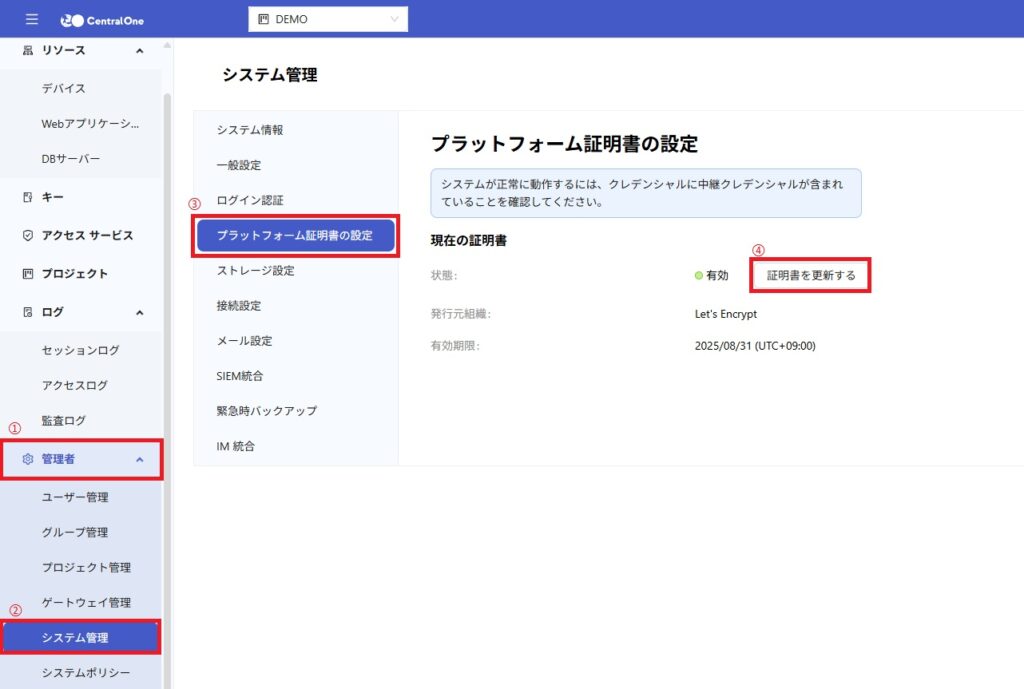The width and height of the screenshot is (1024, 689).
Task: Click the プロジェクト sidebar icon
Action: [x=28, y=274]
